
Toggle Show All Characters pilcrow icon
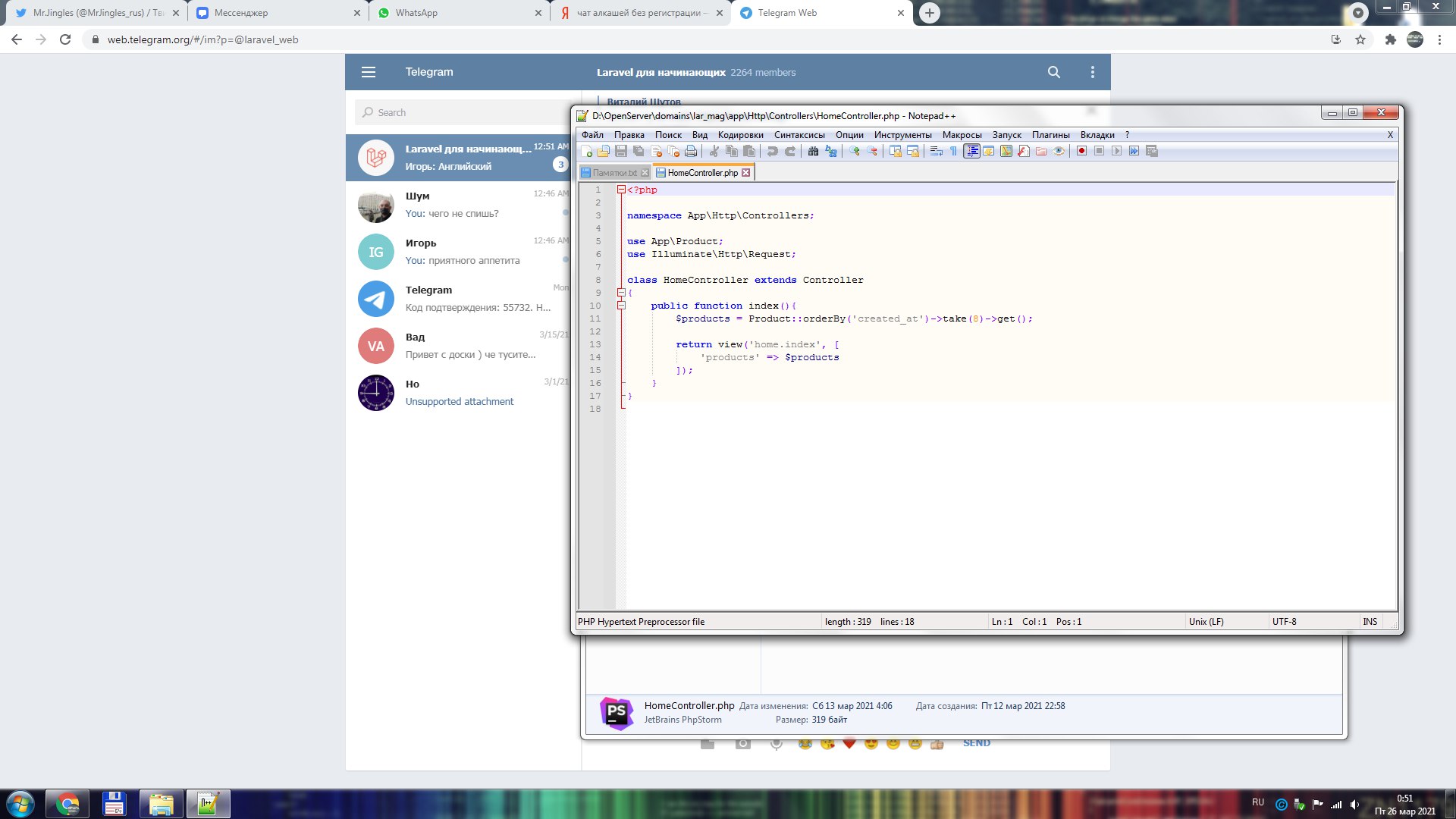[952, 151]
